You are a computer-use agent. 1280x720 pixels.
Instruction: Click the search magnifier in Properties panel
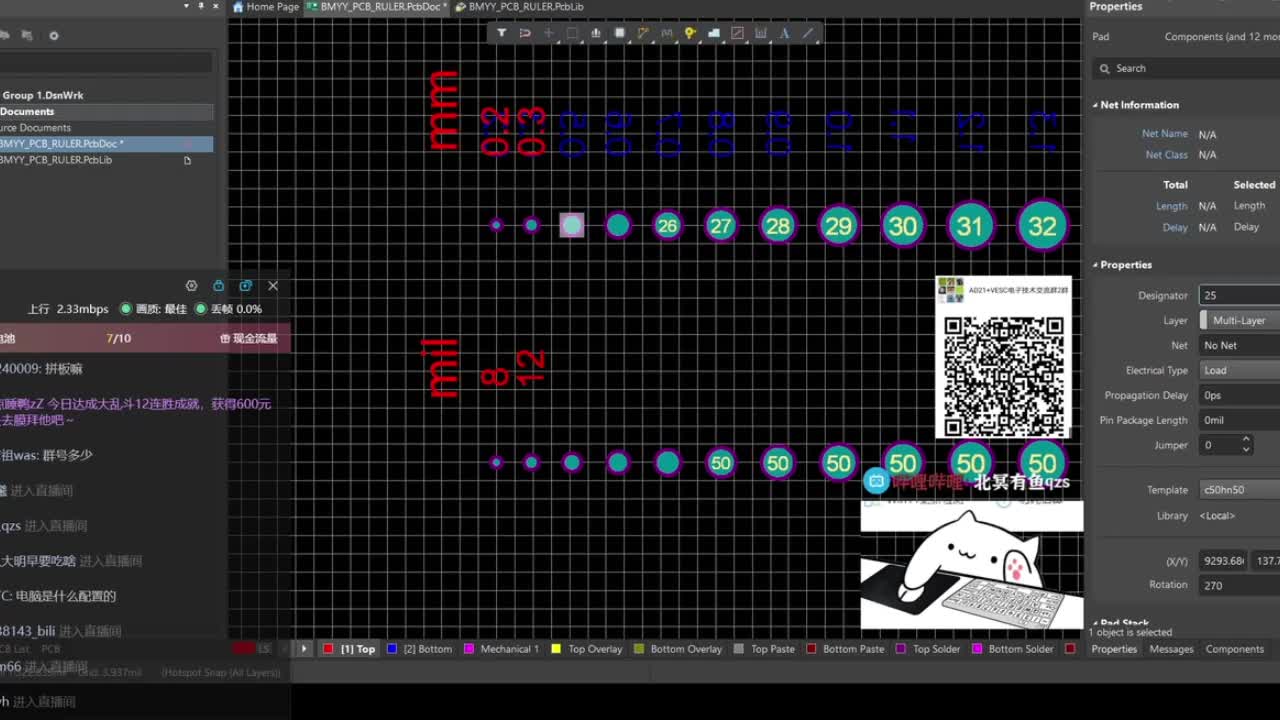(x=1105, y=68)
